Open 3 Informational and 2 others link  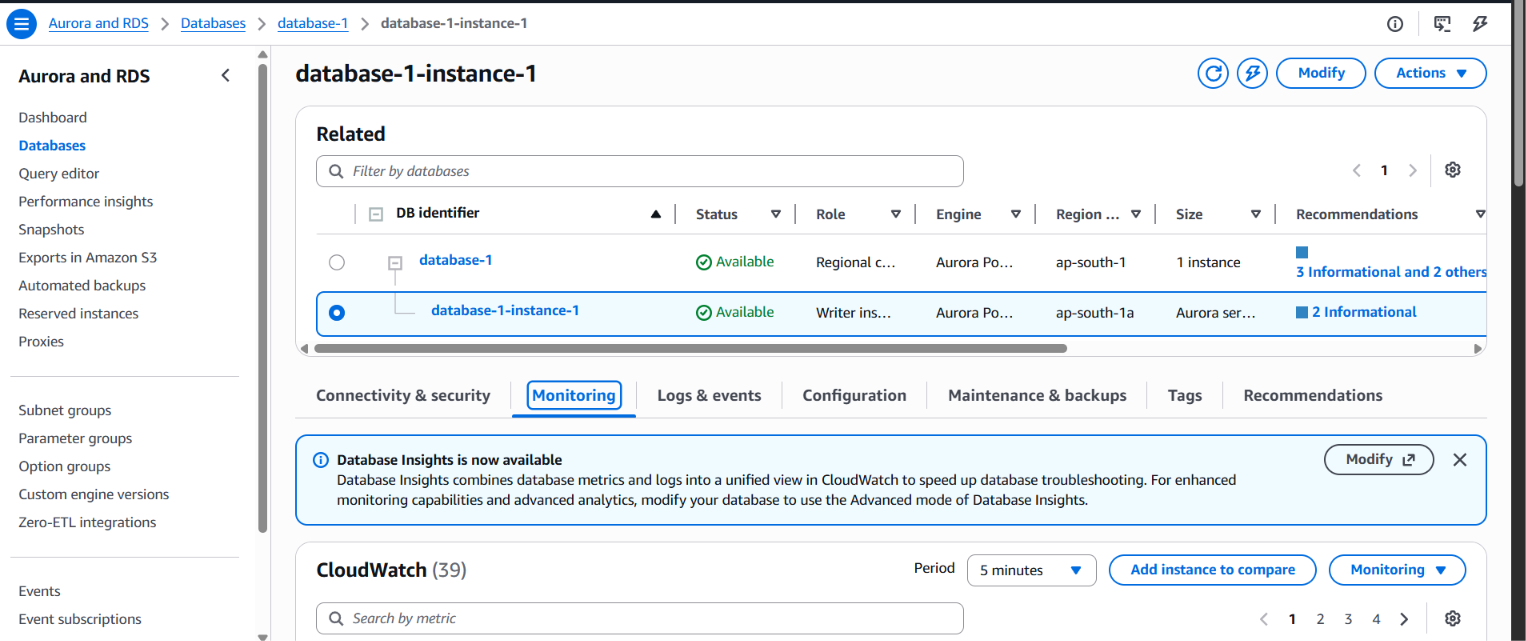click(1391, 272)
